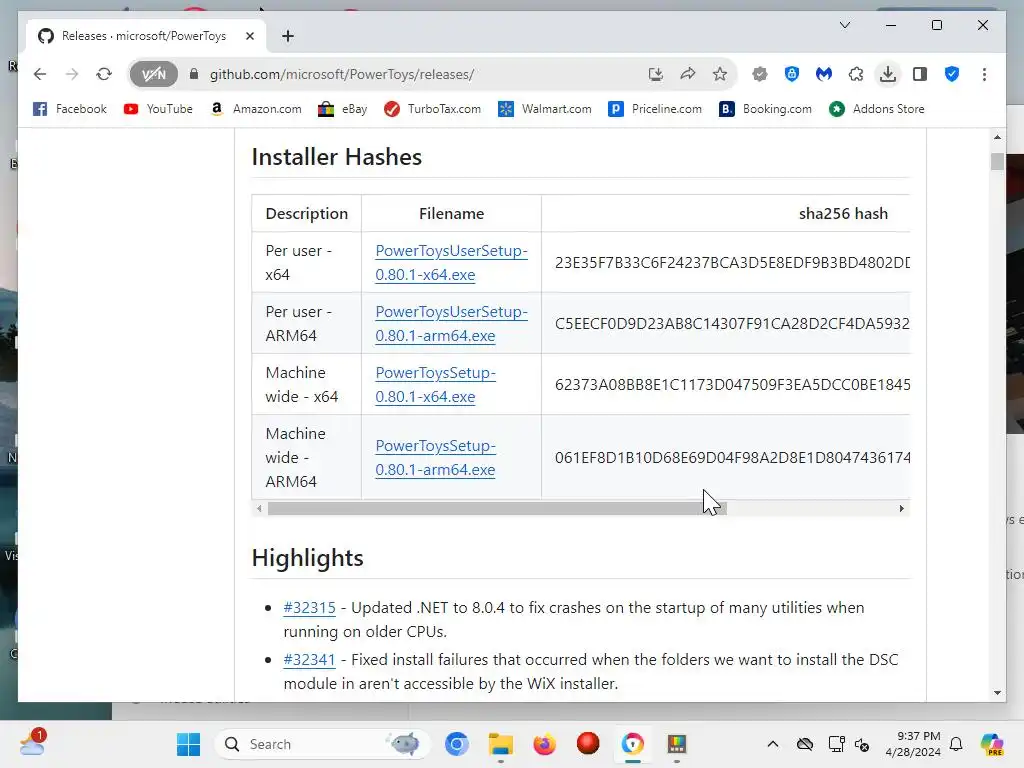Open issue #32341 link
The image size is (1024, 768).
(310, 660)
